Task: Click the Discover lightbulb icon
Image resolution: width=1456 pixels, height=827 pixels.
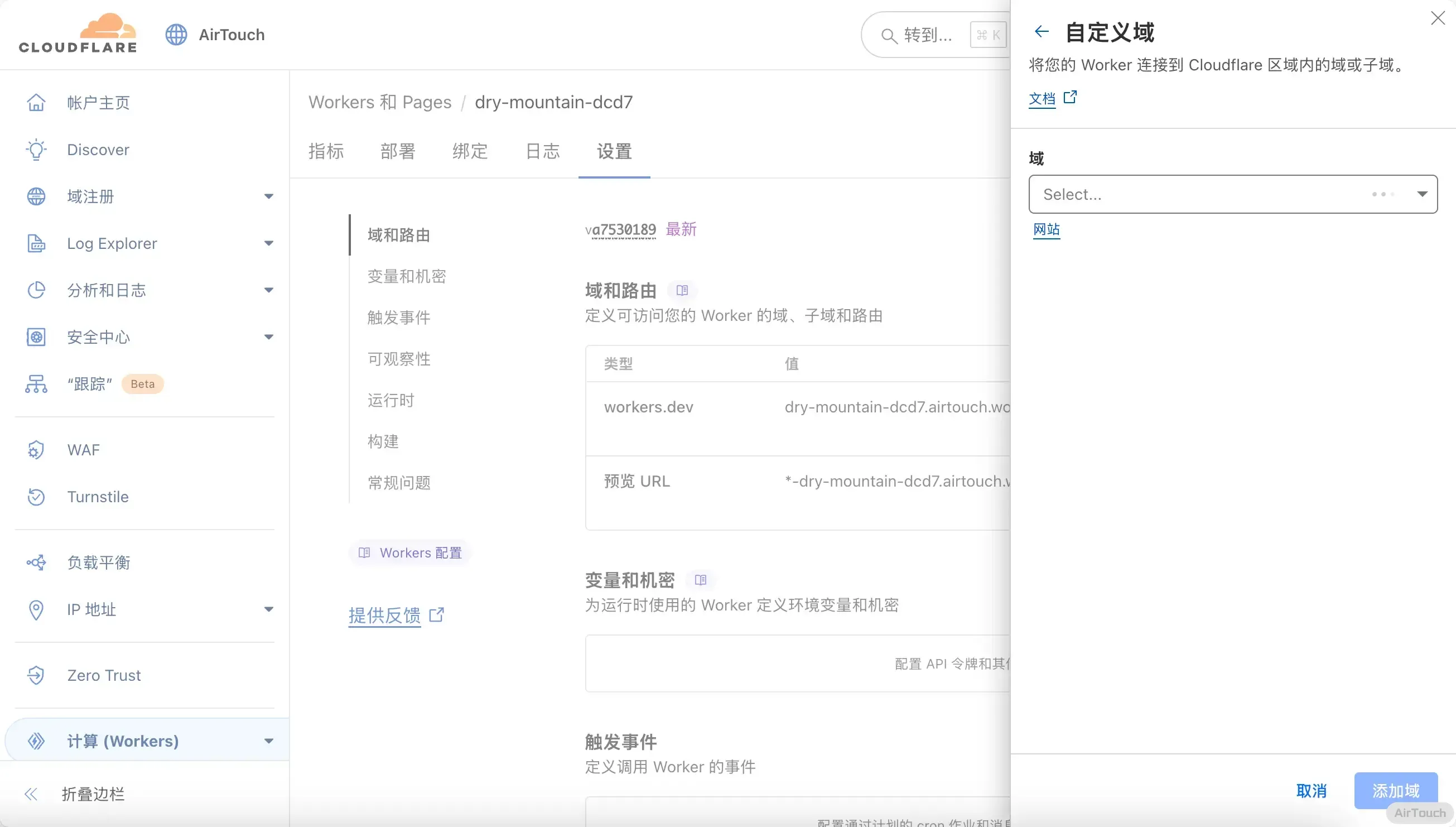Action: 36,150
